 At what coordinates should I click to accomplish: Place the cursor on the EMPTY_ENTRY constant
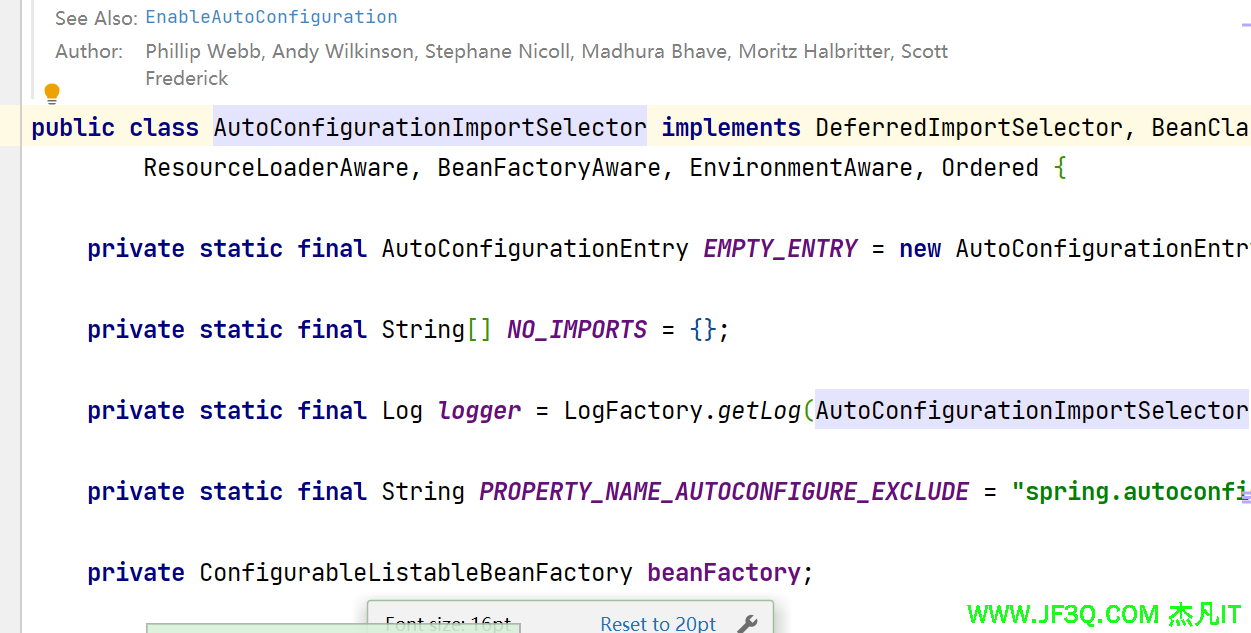[780, 249]
